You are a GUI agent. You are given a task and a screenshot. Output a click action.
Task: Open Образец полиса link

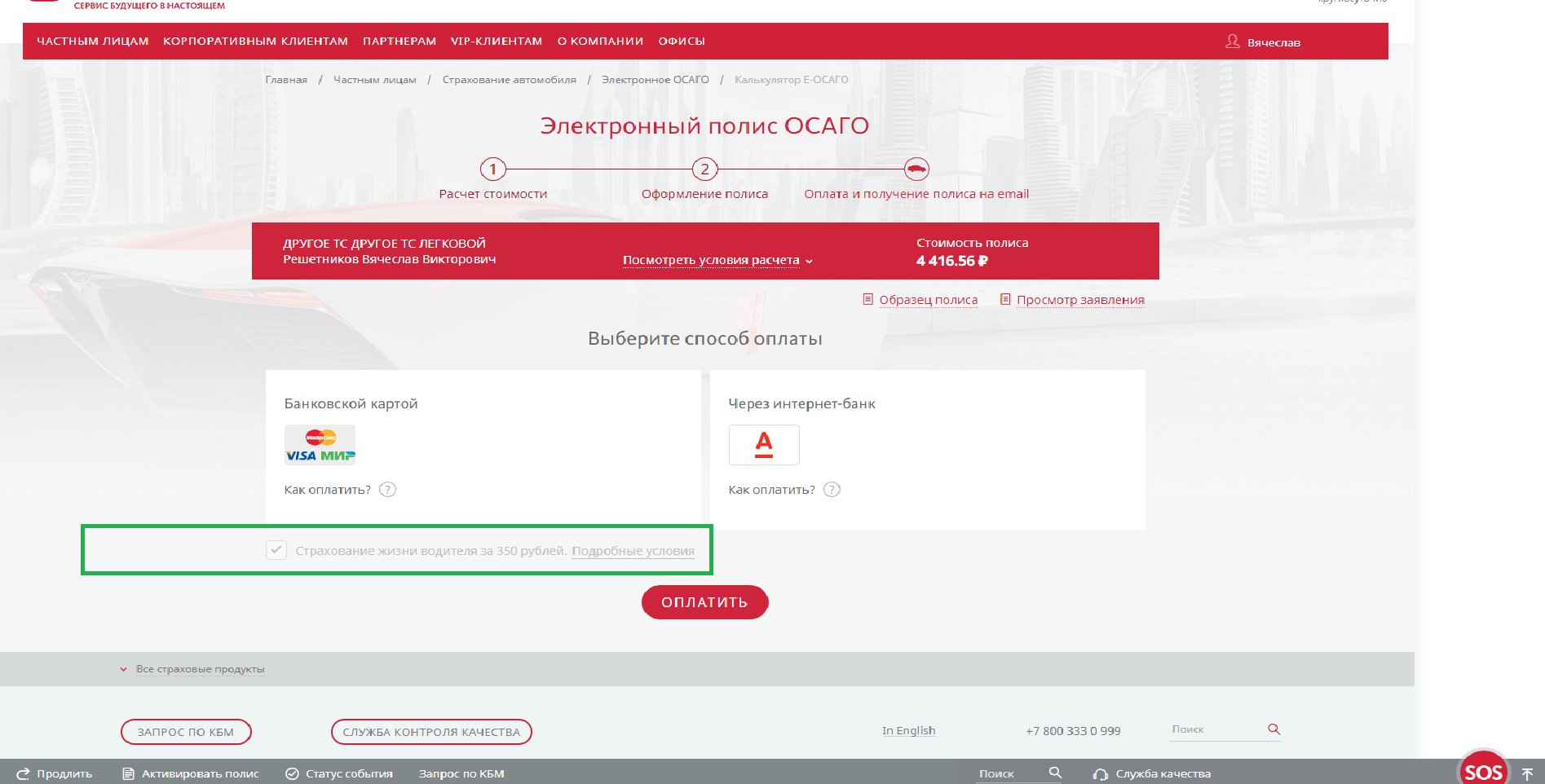click(928, 300)
